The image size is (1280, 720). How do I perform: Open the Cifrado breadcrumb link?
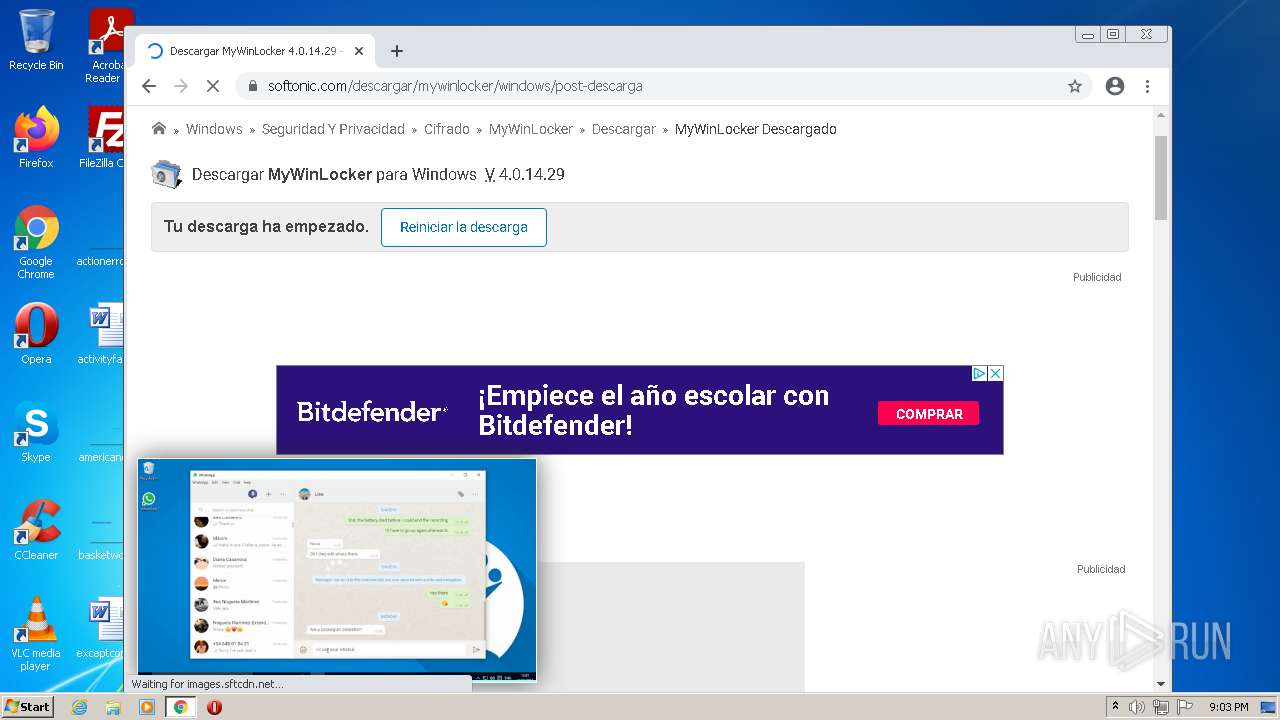446,129
